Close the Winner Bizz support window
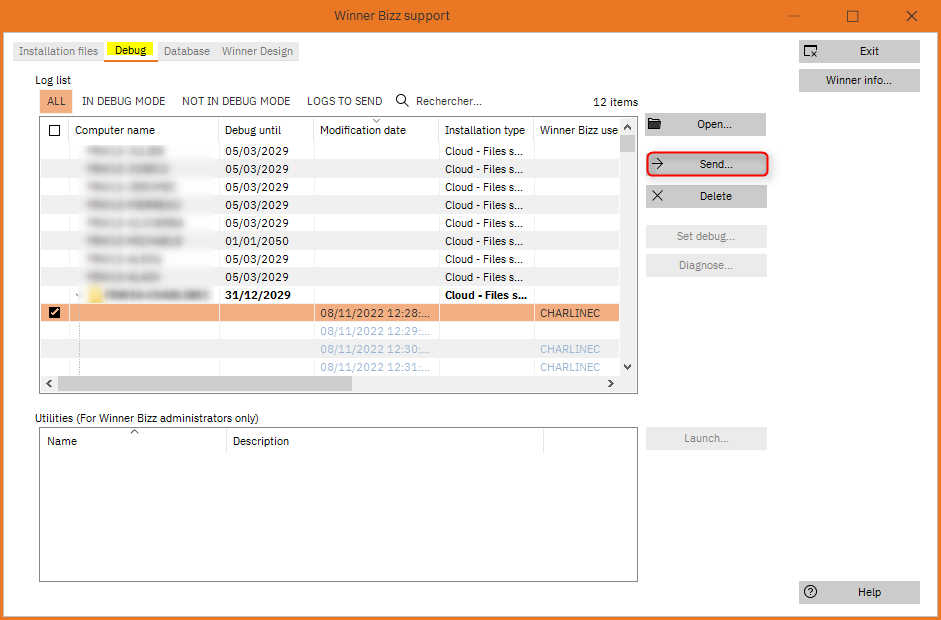Image resolution: width=941 pixels, height=620 pixels. (x=912, y=16)
